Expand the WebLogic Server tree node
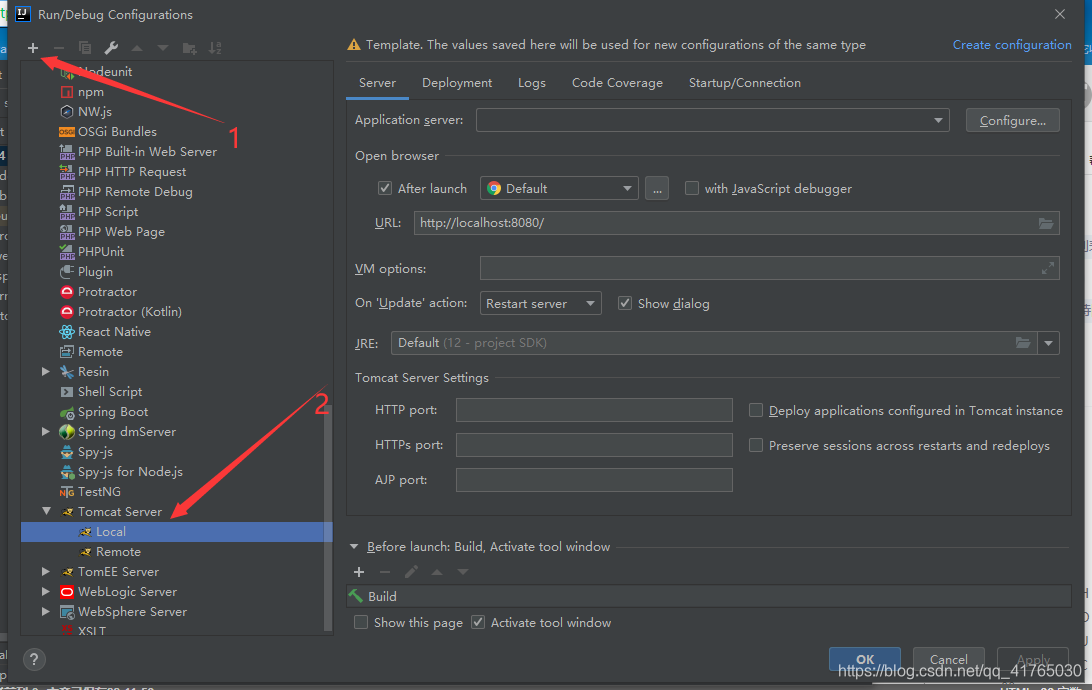1092x690 pixels. (x=46, y=592)
